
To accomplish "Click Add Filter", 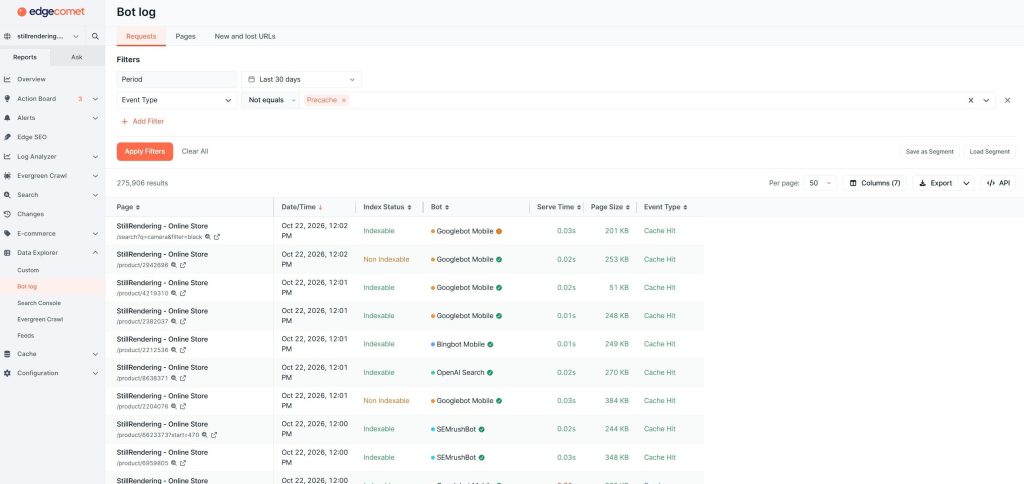I will click(142, 121).
